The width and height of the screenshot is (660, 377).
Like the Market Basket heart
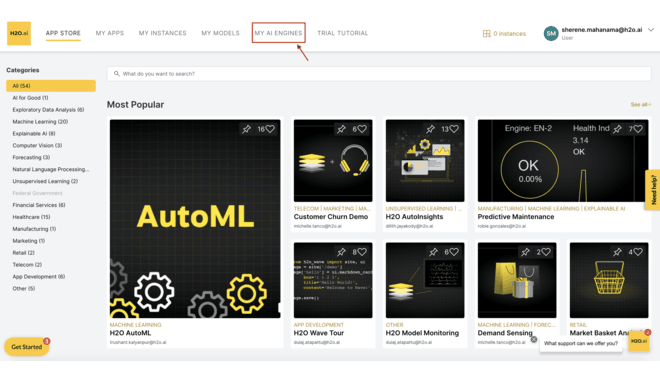pos(638,252)
